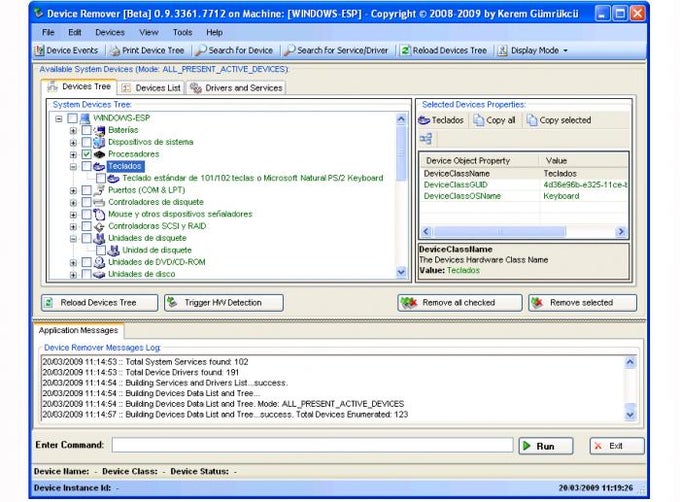680x502 pixels.
Task: Expand the Controladores de disquete node
Action: coord(73,202)
